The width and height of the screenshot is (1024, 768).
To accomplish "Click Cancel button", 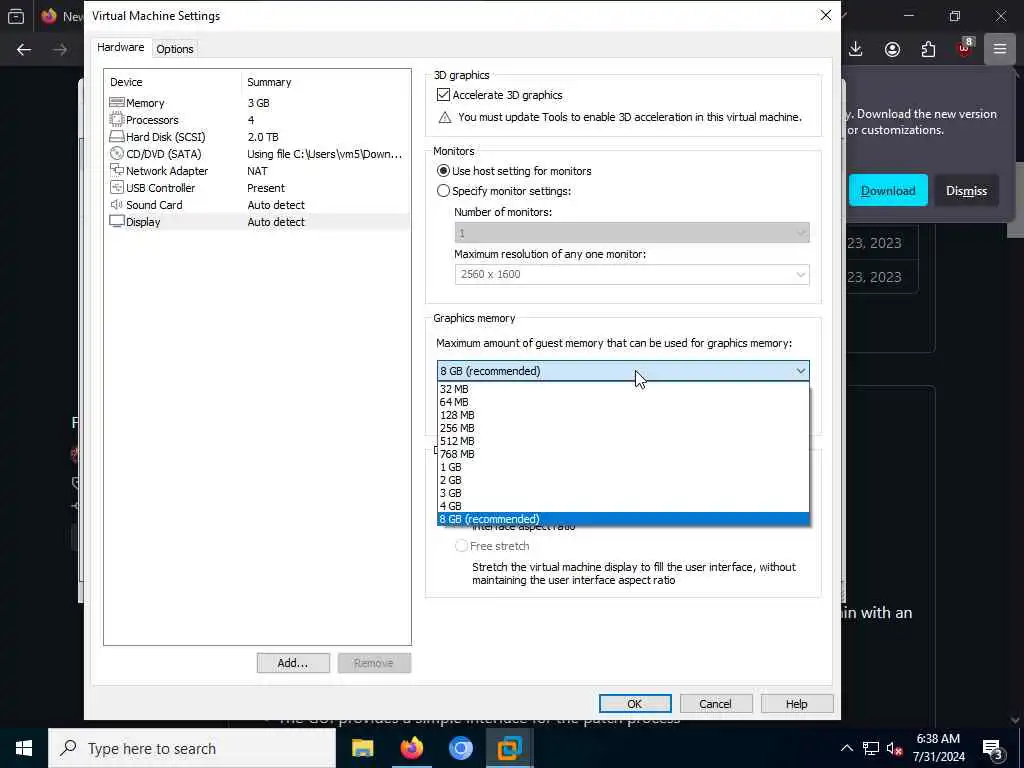I will [716, 703].
